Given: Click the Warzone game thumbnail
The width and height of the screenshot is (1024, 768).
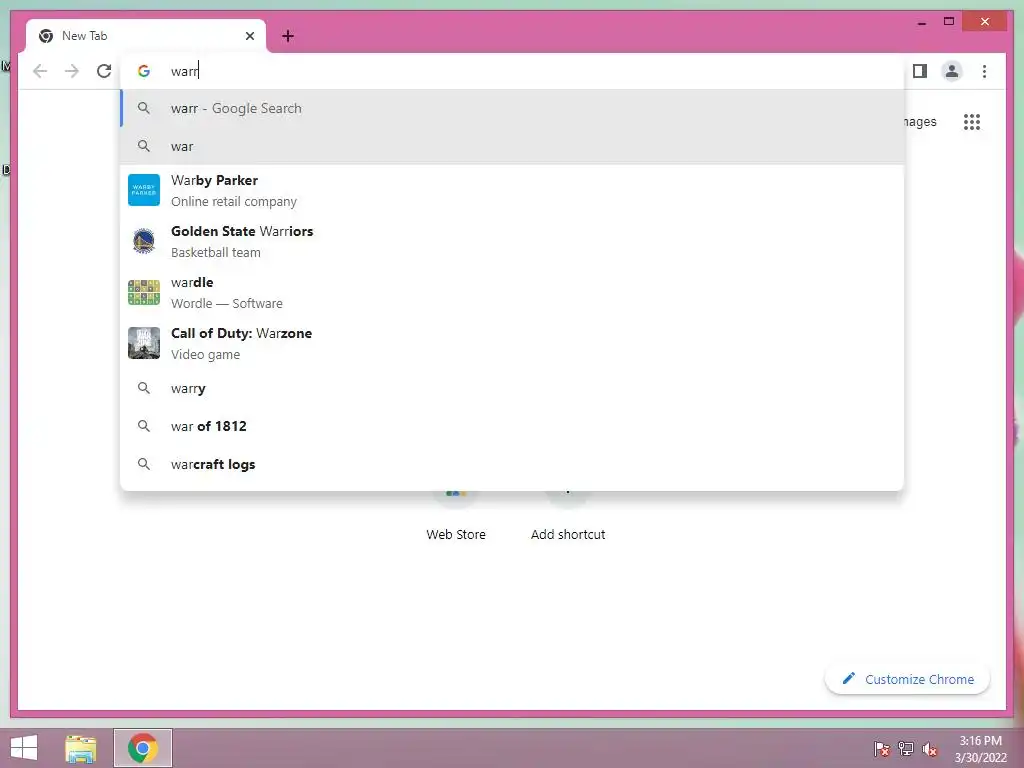Looking at the screenshot, I should (144, 343).
